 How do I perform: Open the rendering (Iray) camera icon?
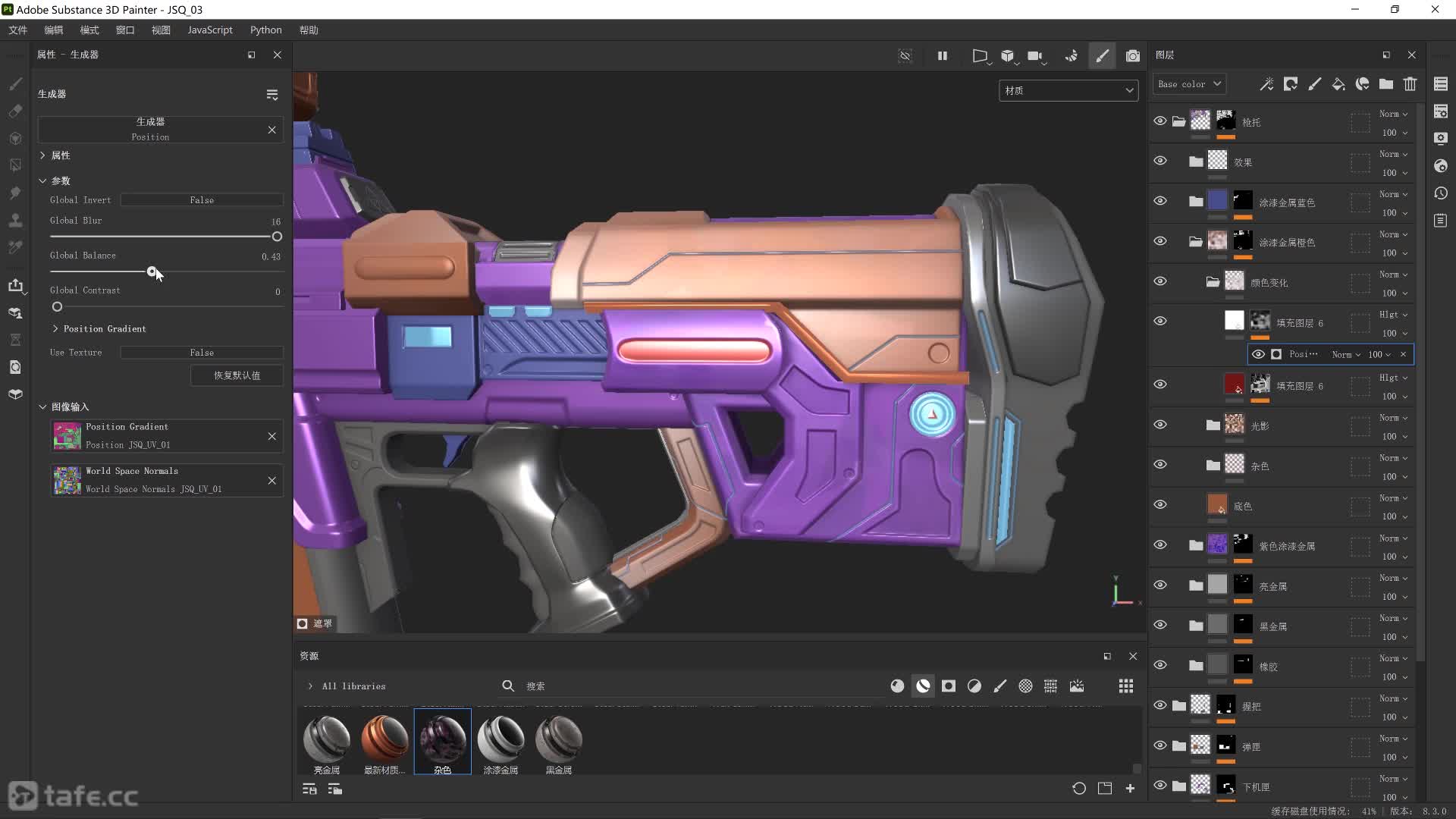[1133, 55]
